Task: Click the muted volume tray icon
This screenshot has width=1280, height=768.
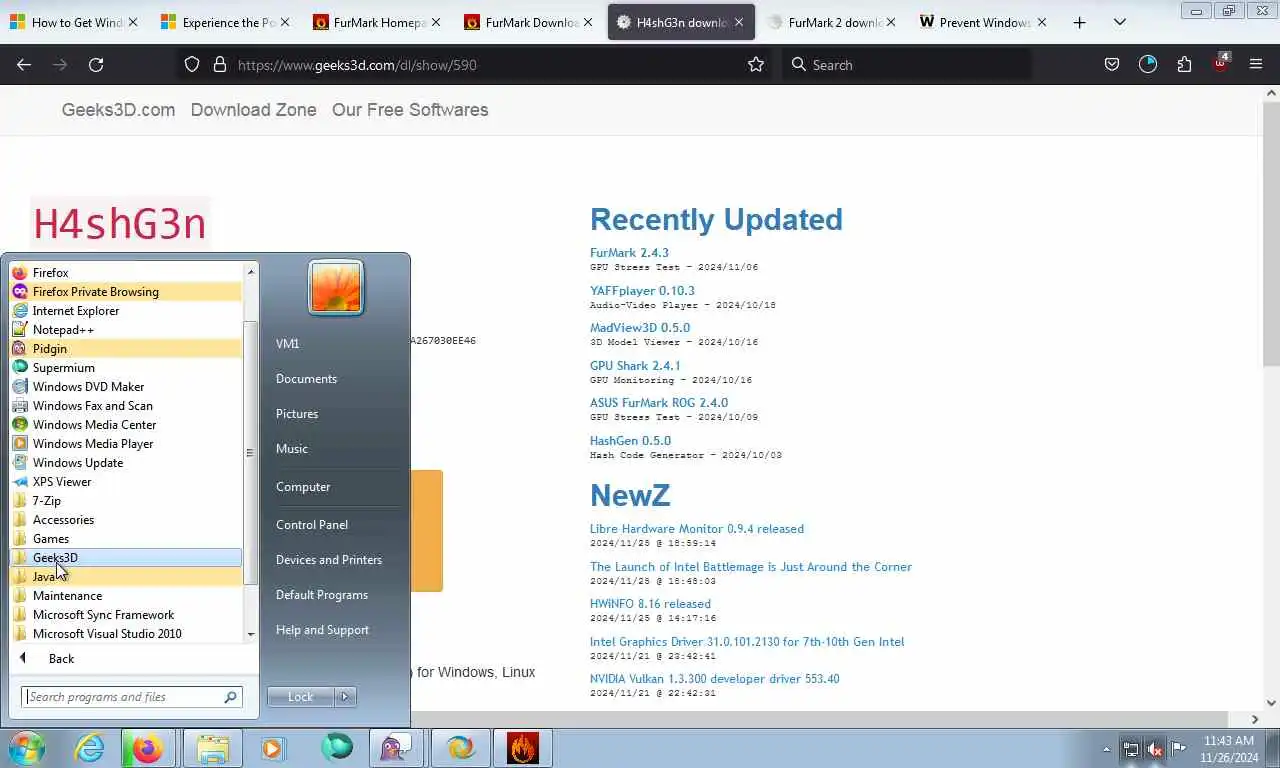Action: (1155, 748)
